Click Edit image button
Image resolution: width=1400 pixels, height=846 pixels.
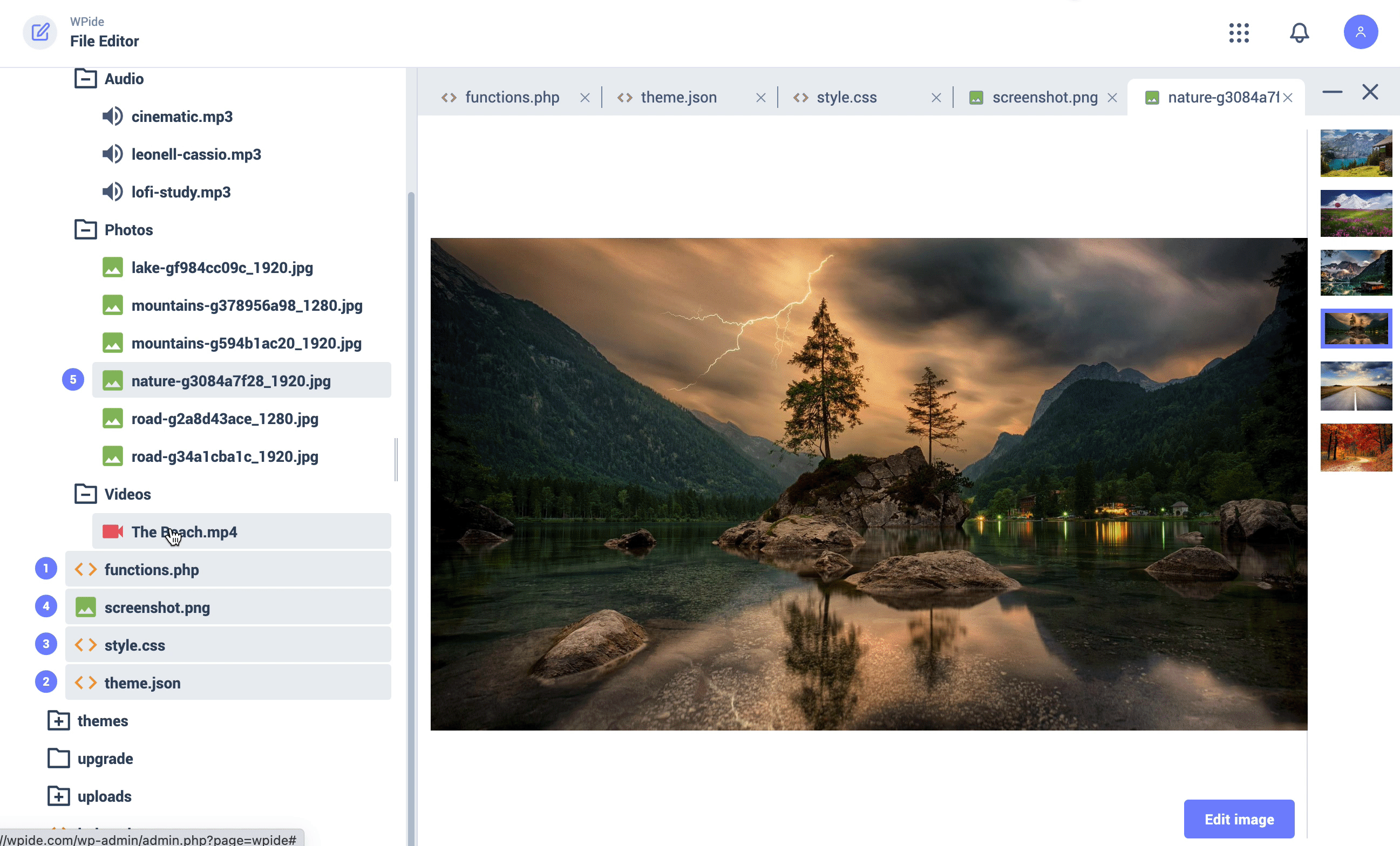[1239, 819]
